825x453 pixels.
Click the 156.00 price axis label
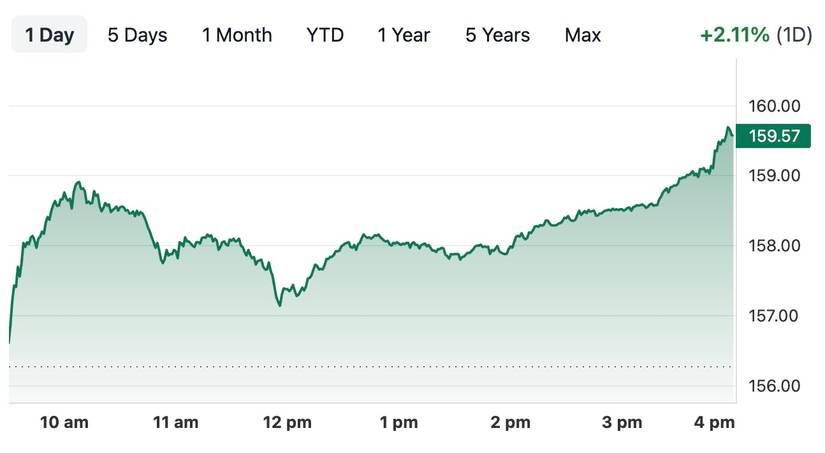[x=774, y=386]
